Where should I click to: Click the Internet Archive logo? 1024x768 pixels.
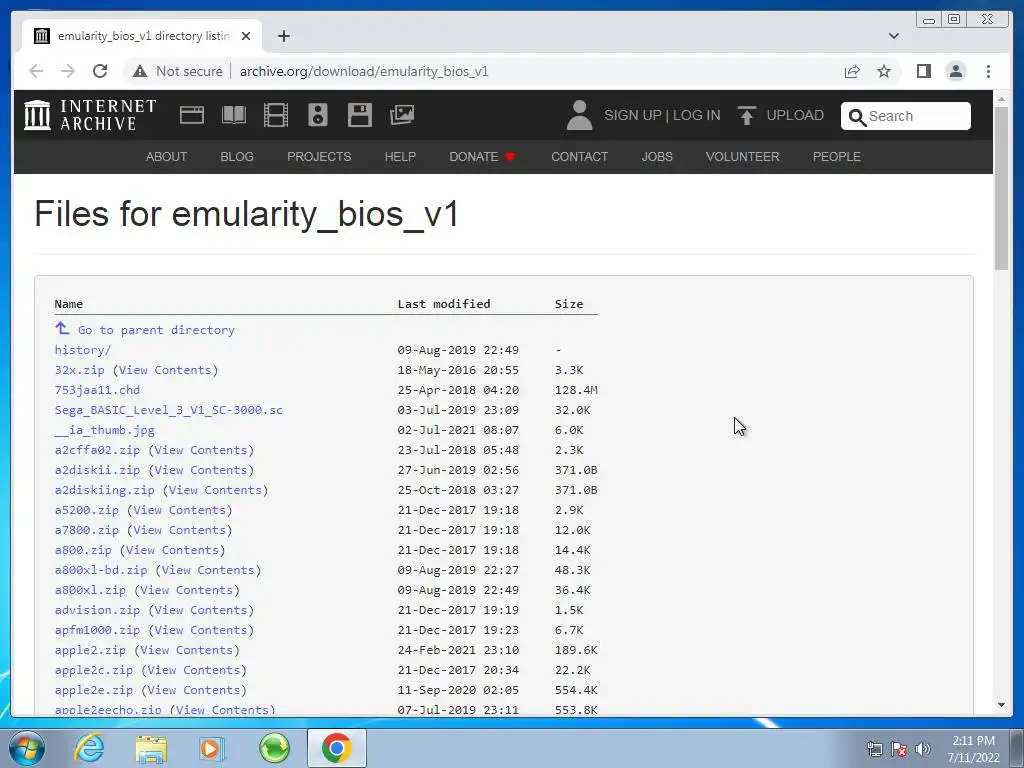coord(90,115)
